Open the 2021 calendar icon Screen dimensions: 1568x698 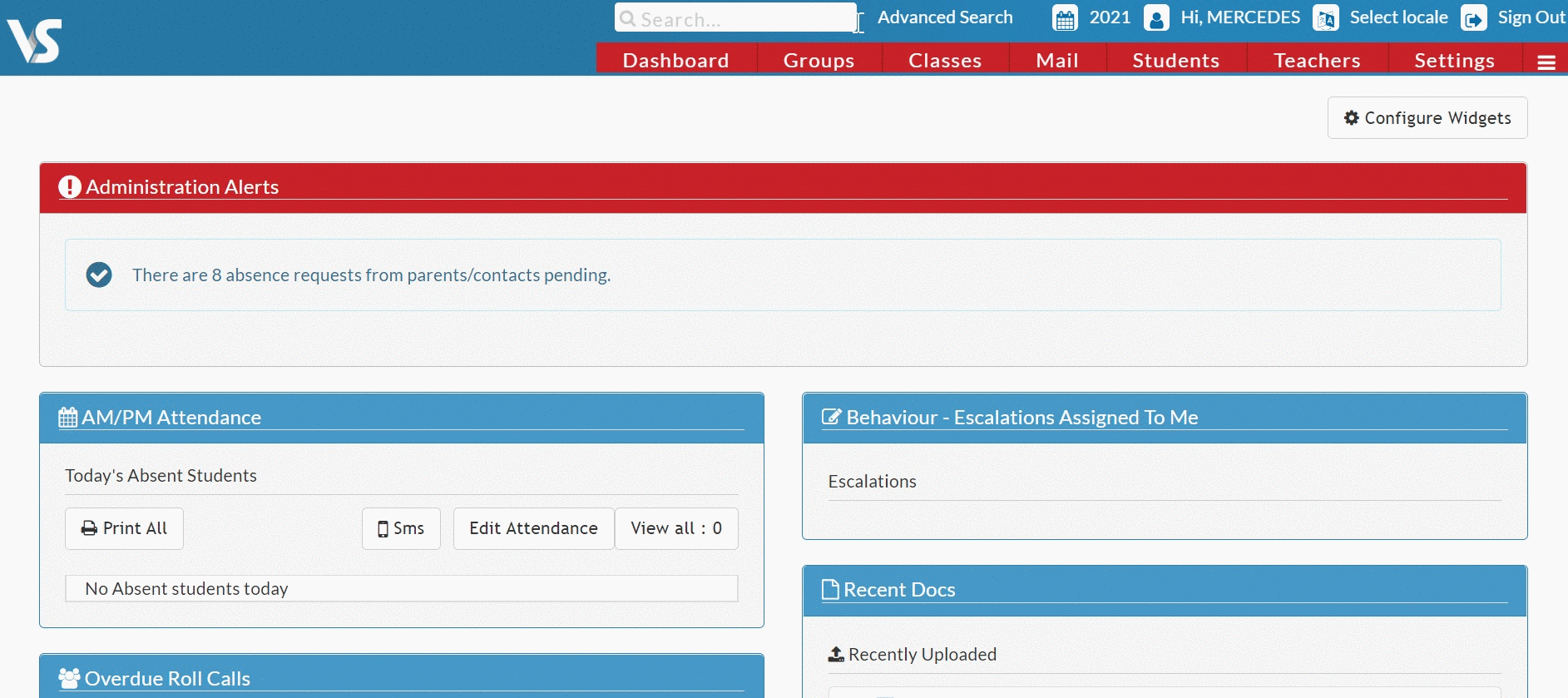click(1065, 18)
